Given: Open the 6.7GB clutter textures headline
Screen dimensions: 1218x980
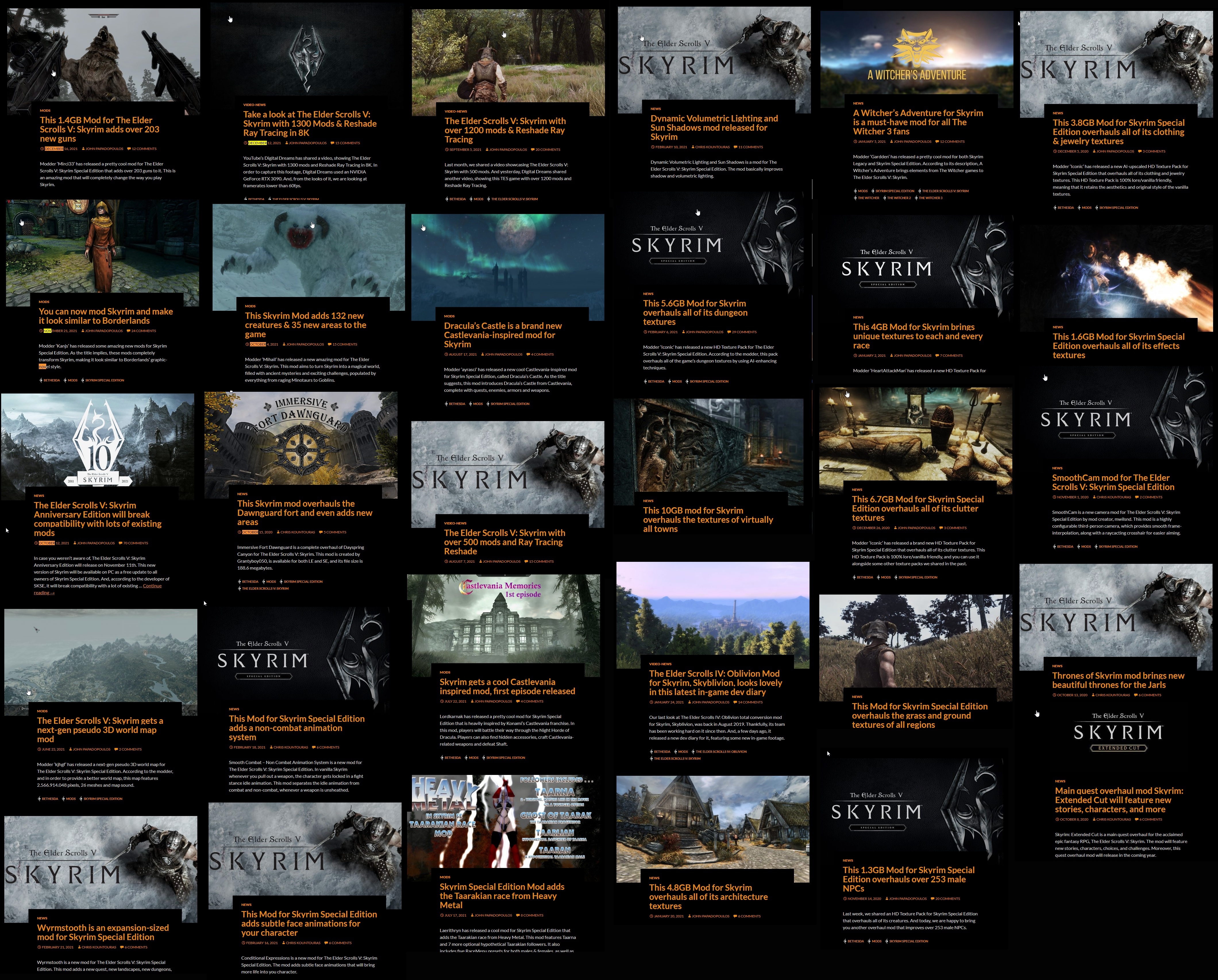Looking at the screenshot, I should pyautogui.click(x=918, y=508).
